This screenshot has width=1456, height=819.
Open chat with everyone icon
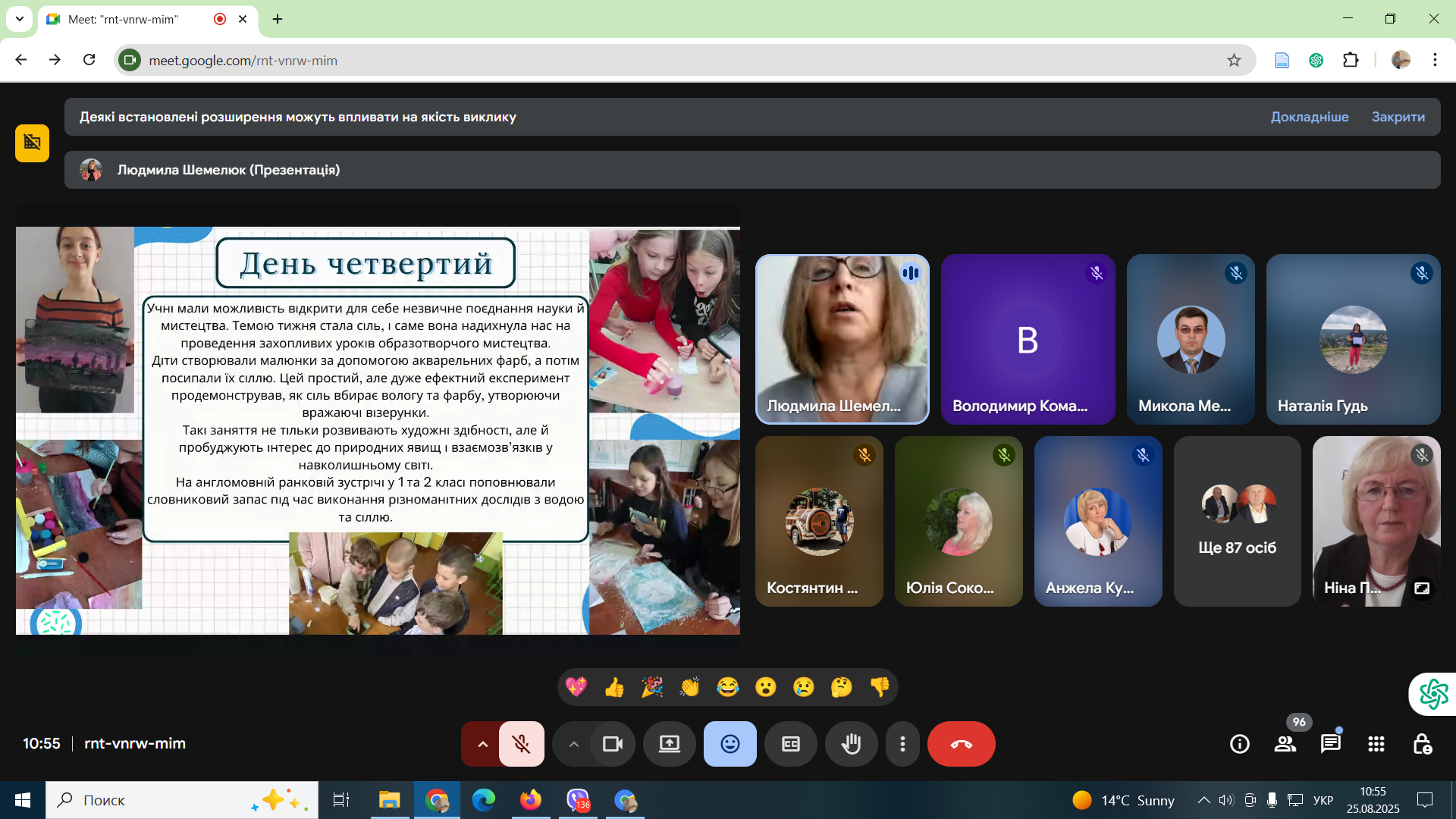coord(1331,744)
